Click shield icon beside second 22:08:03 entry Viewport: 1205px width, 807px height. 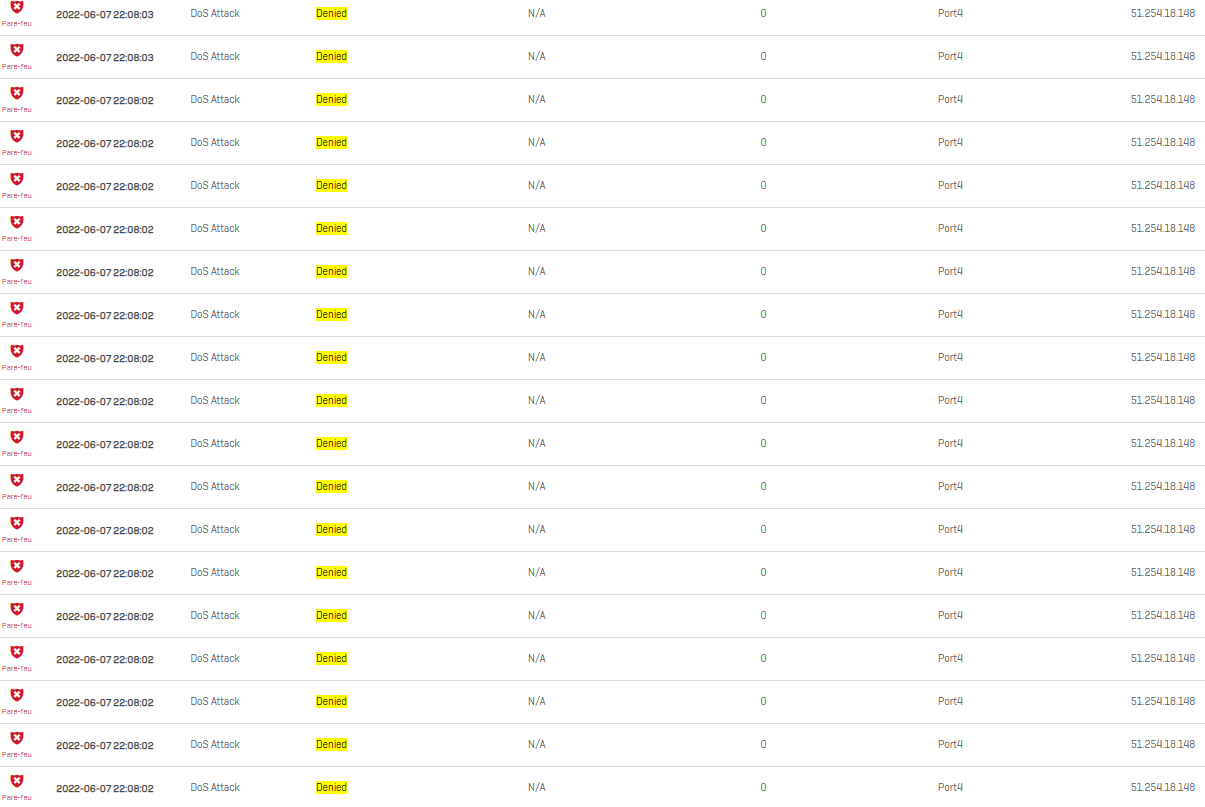click(x=16, y=50)
